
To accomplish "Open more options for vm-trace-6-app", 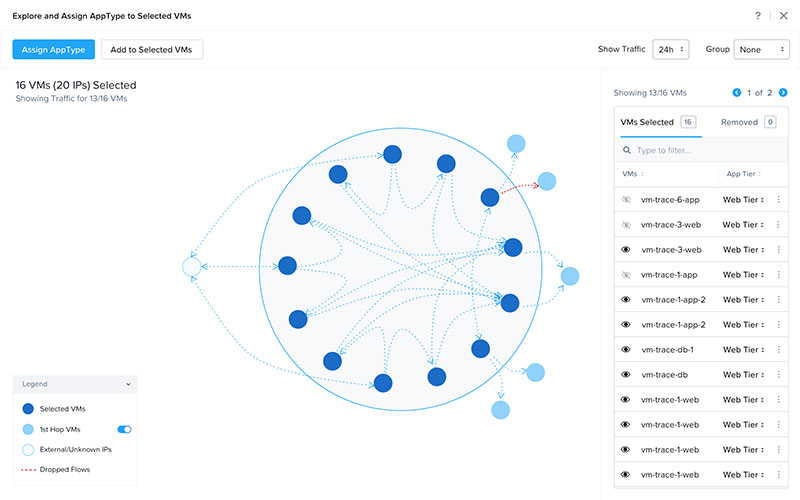I will [778, 199].
